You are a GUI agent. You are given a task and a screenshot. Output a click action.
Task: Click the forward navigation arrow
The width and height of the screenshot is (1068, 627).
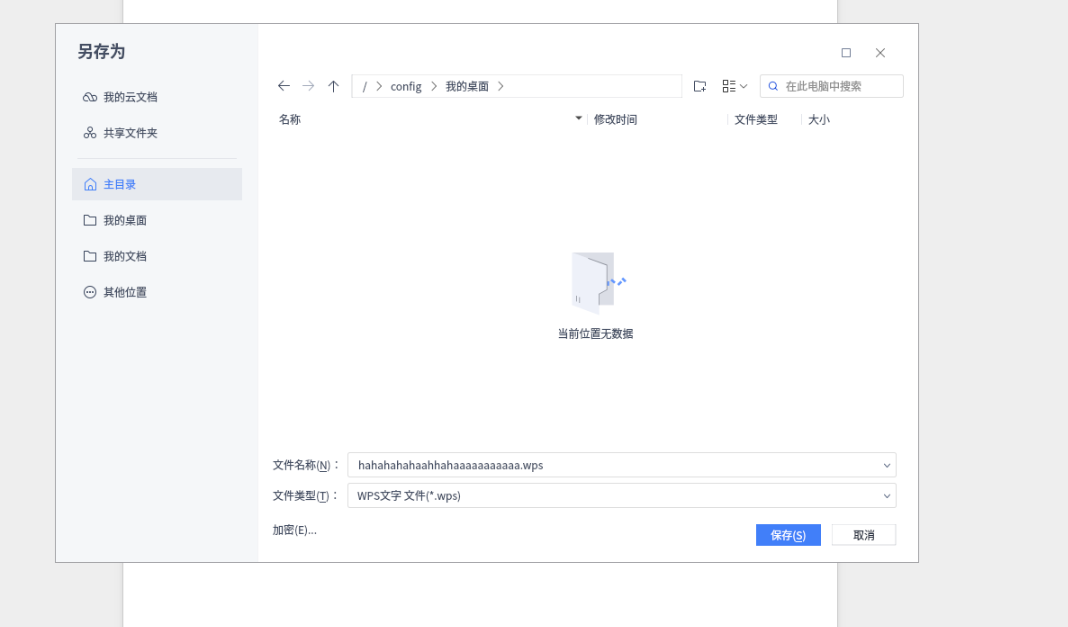pos(308,86)
